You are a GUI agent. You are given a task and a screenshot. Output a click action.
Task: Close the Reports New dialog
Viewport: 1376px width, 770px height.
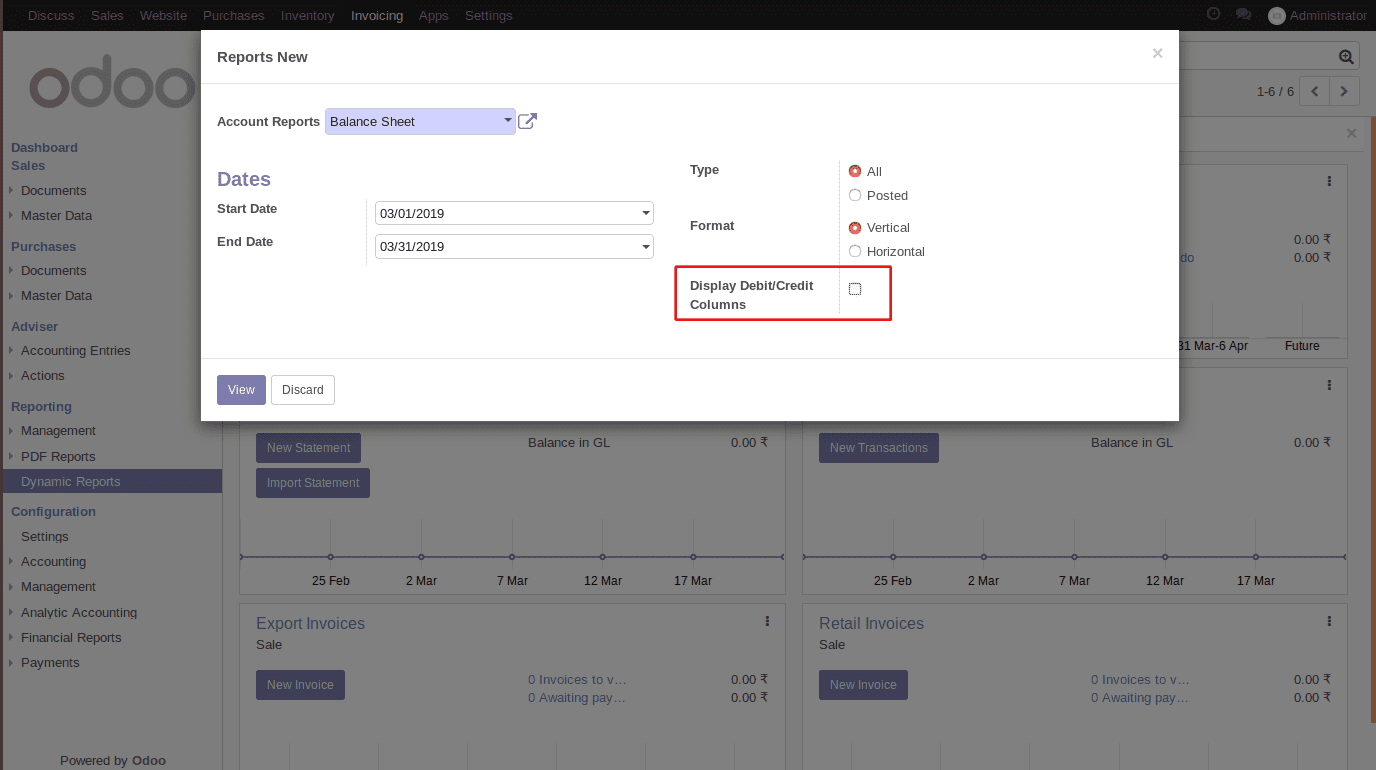pos(1157,54)
